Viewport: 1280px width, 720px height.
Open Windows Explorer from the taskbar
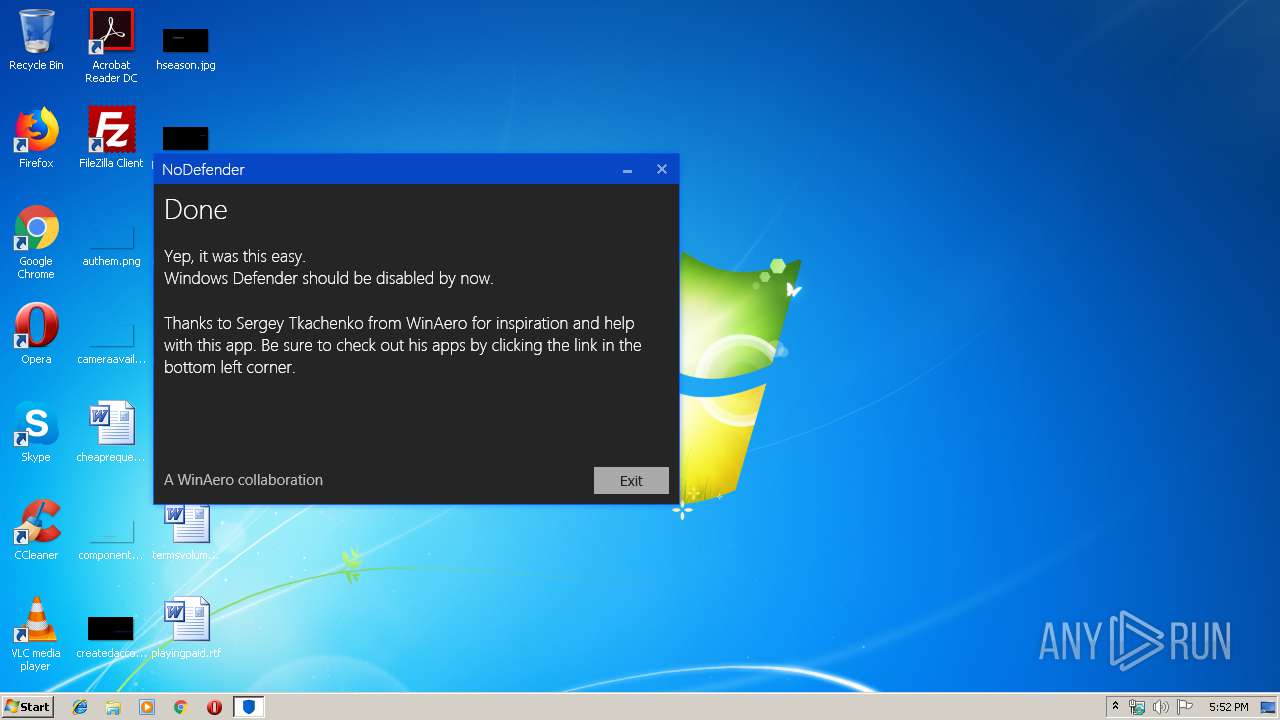click(113, 707)
